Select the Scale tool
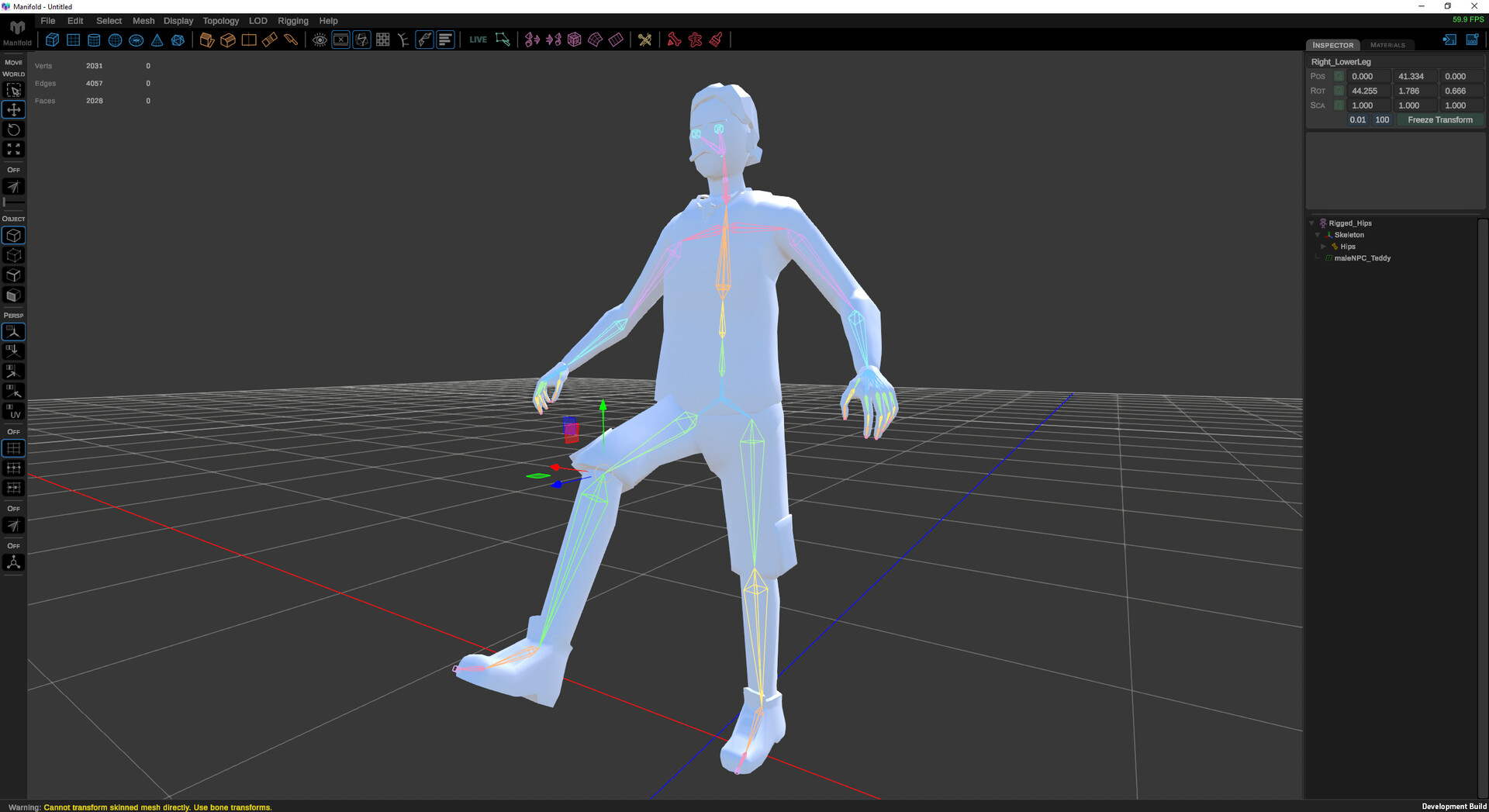The image size is (1489, 812). (x=13, y=149)
